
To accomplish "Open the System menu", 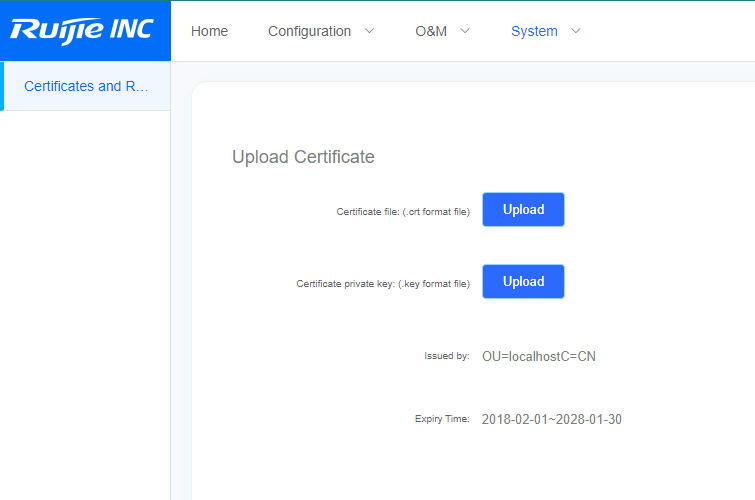I will click(534, 31).
